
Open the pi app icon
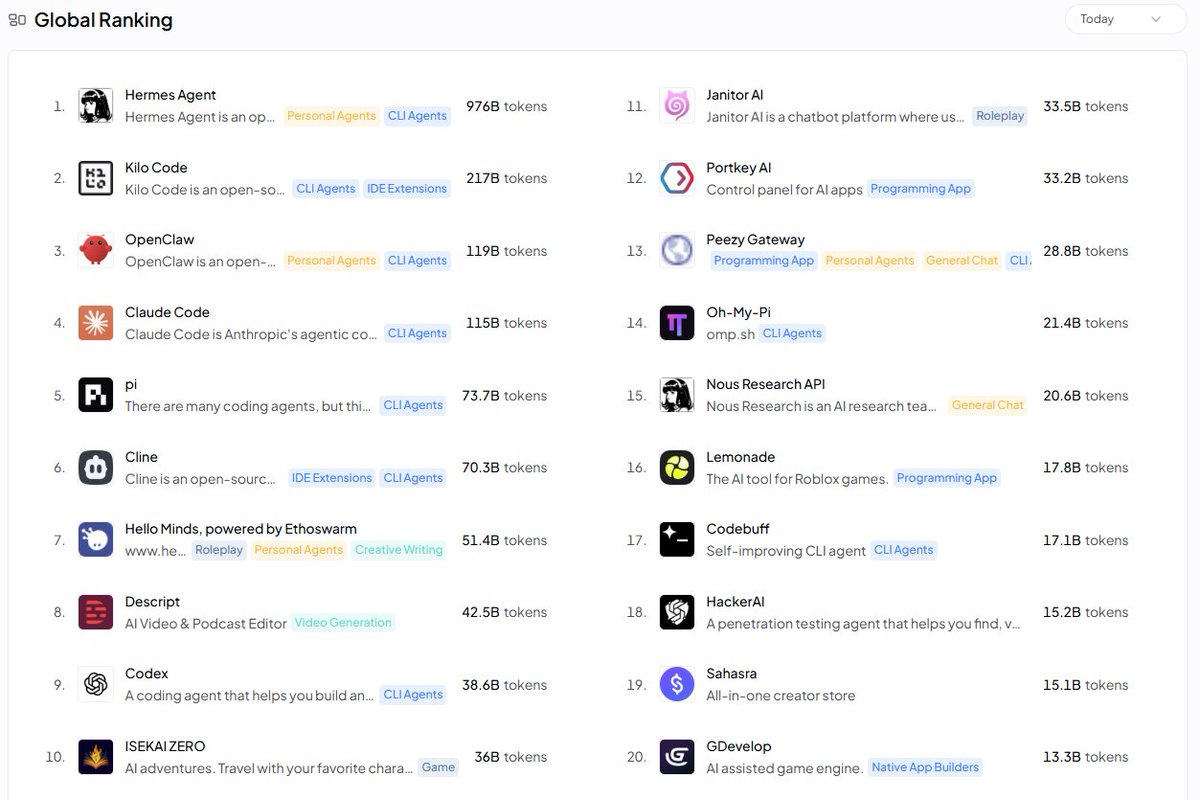pyautogui.click(x=96, y=395)
